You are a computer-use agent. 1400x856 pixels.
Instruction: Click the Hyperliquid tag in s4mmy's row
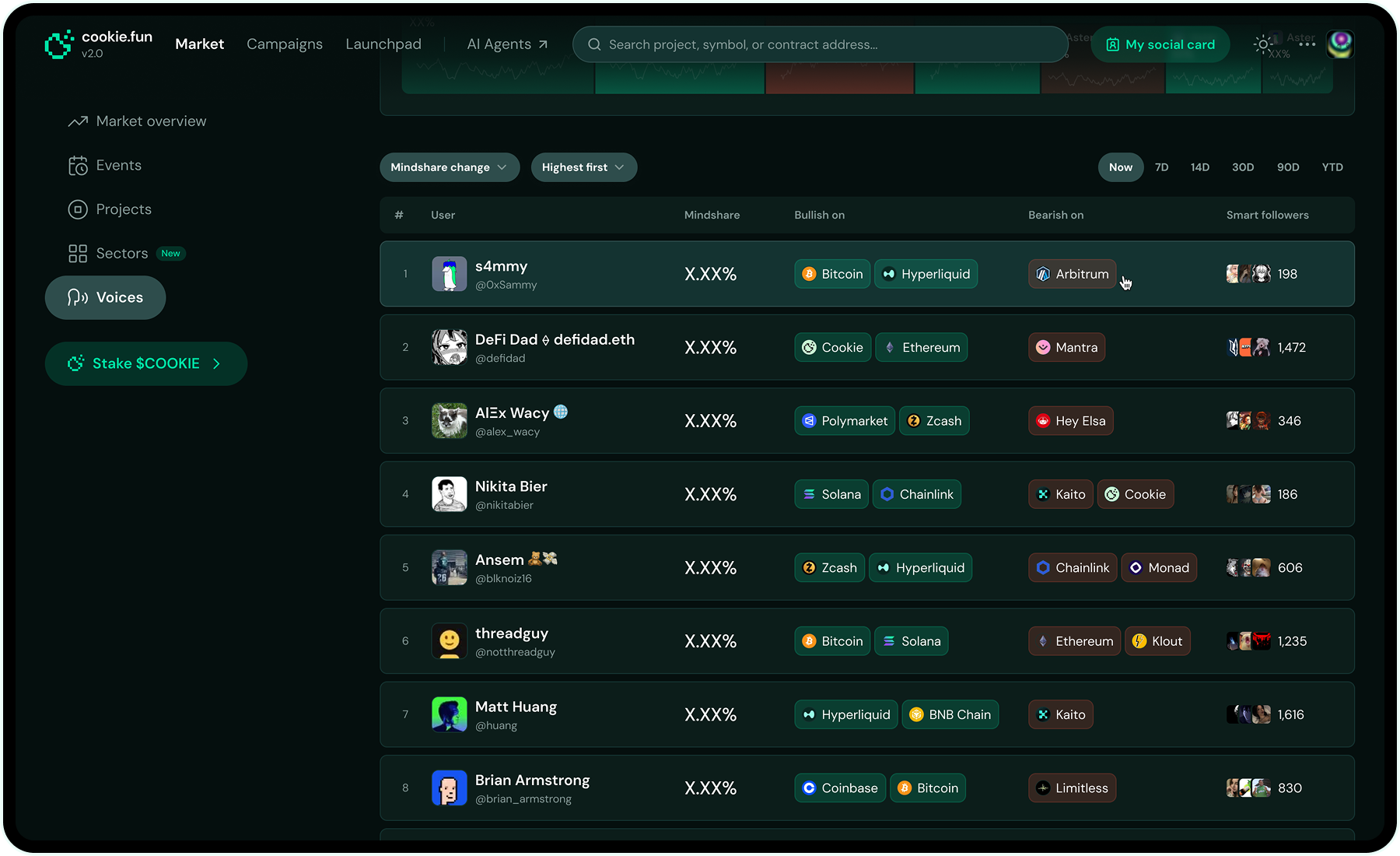tap(926, 274)
